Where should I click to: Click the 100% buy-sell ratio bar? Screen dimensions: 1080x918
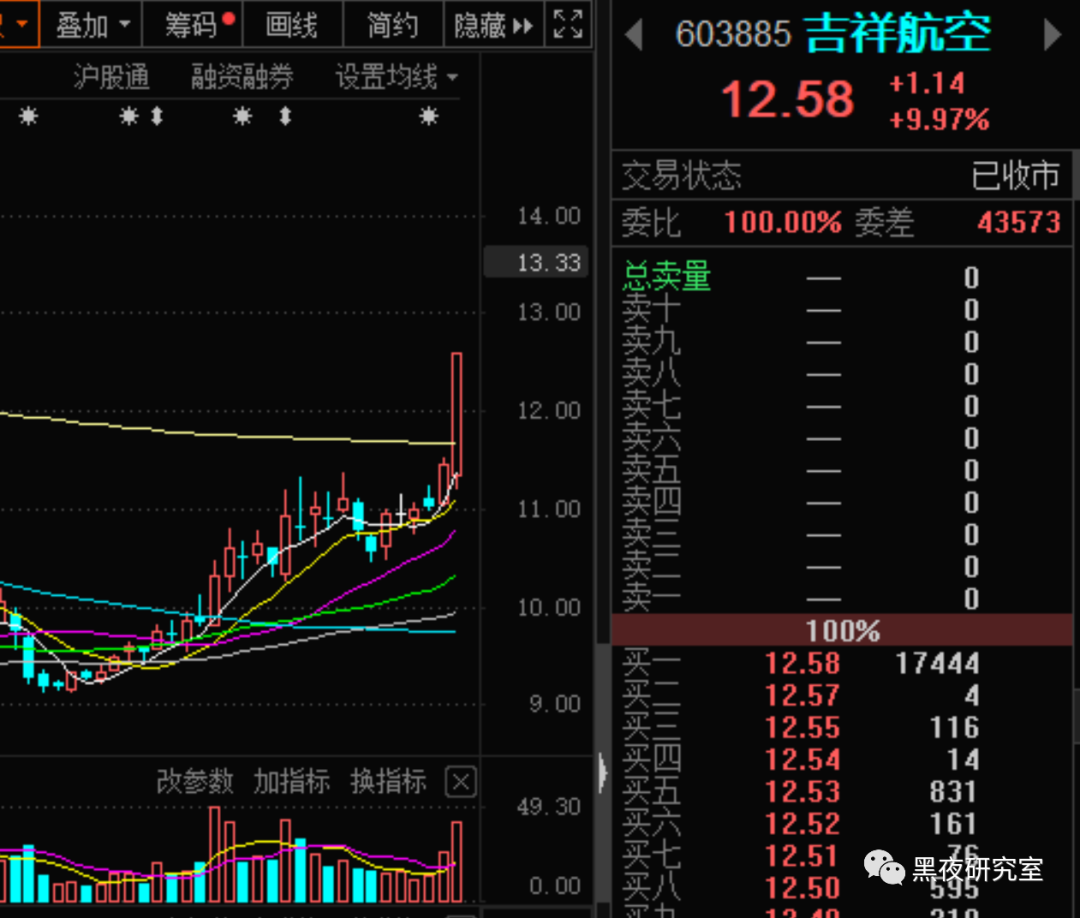[x=841, y=630]
